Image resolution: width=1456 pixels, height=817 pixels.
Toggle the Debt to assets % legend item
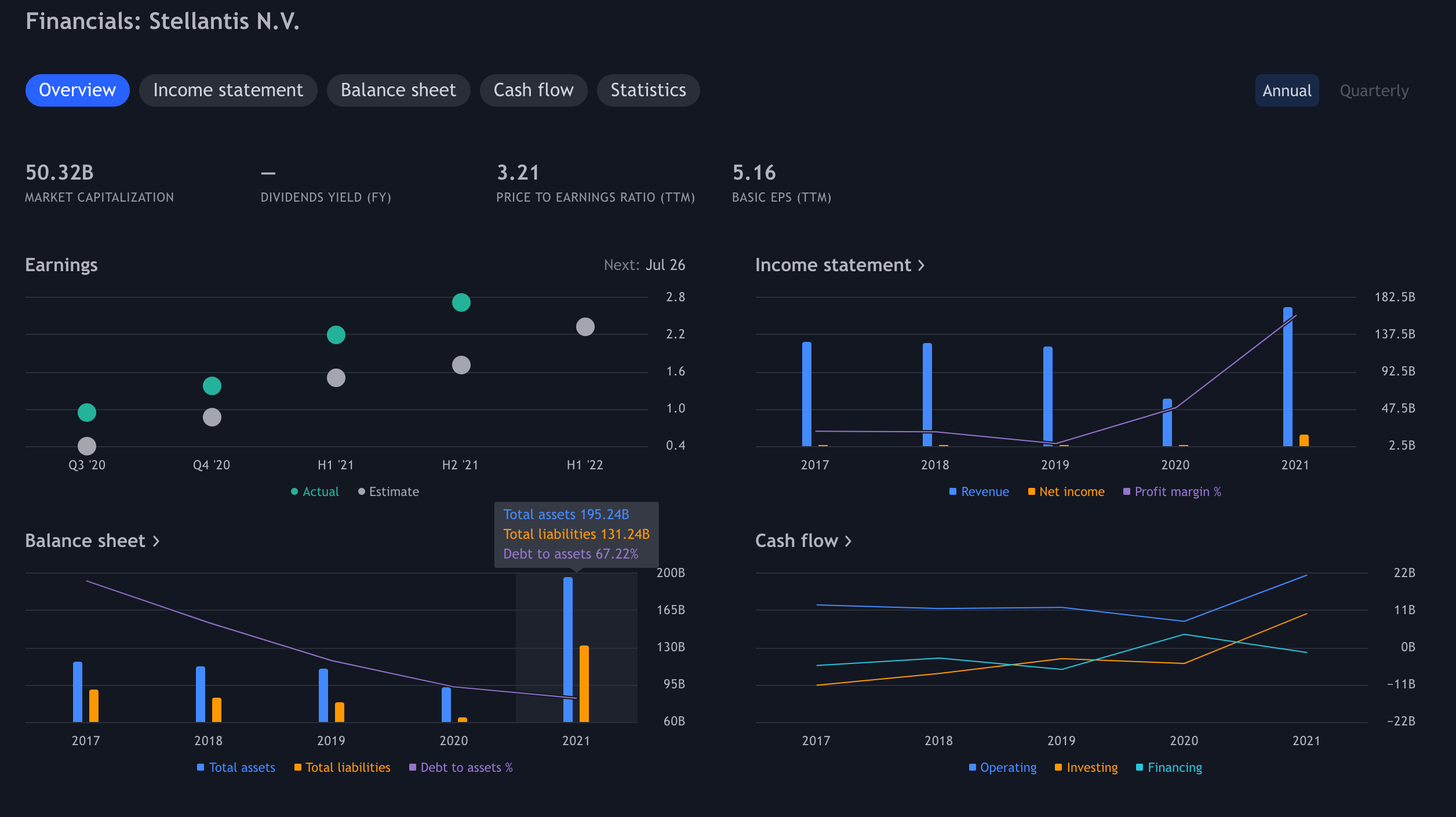pyautogui.click(x=461, y=767)
